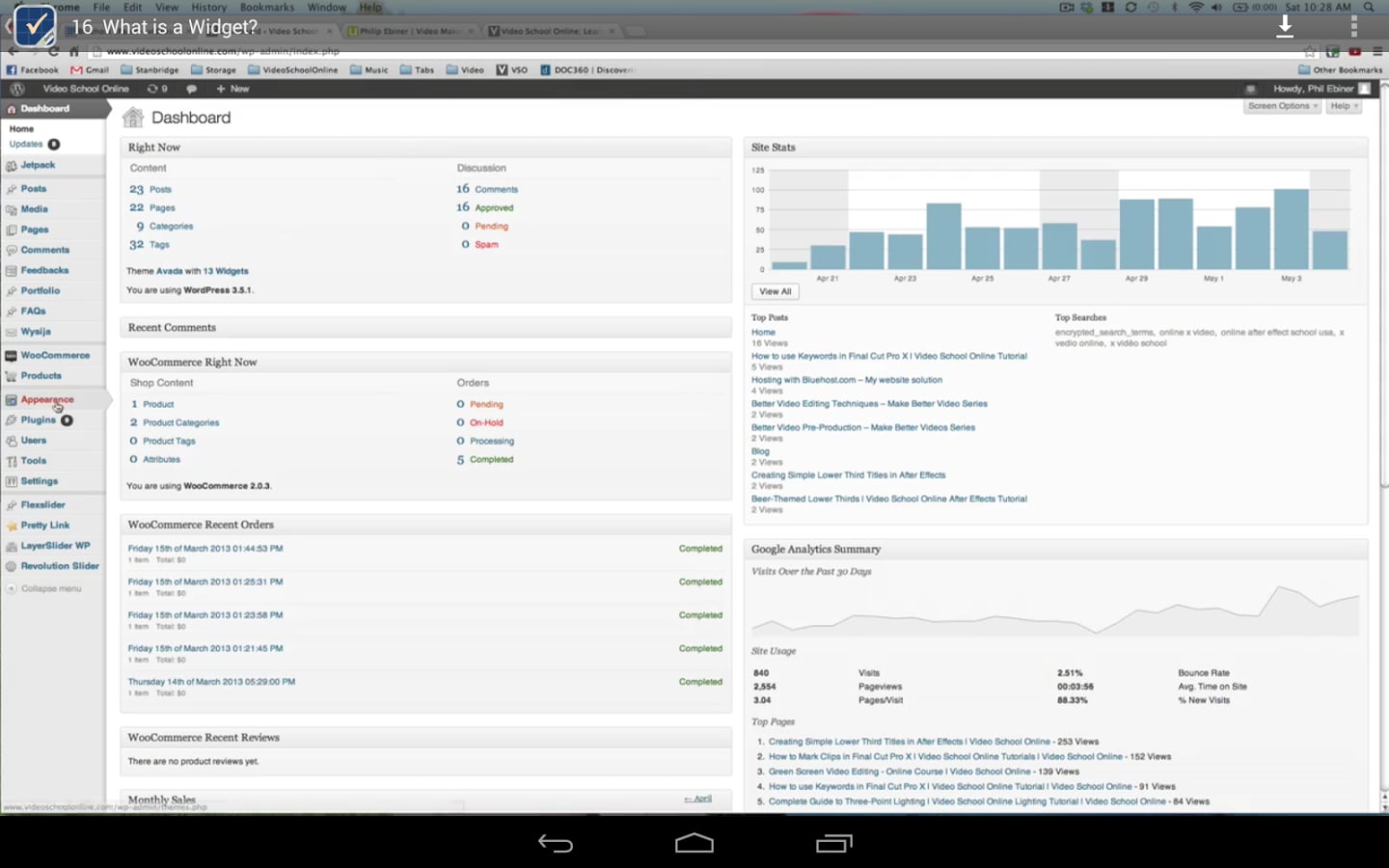
Task: Open the Window menu in Mac menu bar
Action: [x=327, y=7]
